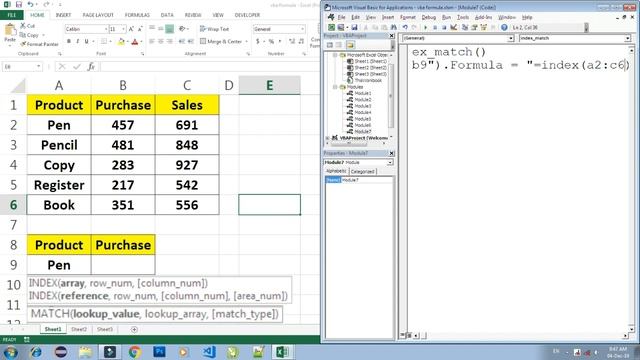Click View Microsoft Excel icon in VBA toolbar
Viewport: 640px width, 360px height.
point(331,27)
